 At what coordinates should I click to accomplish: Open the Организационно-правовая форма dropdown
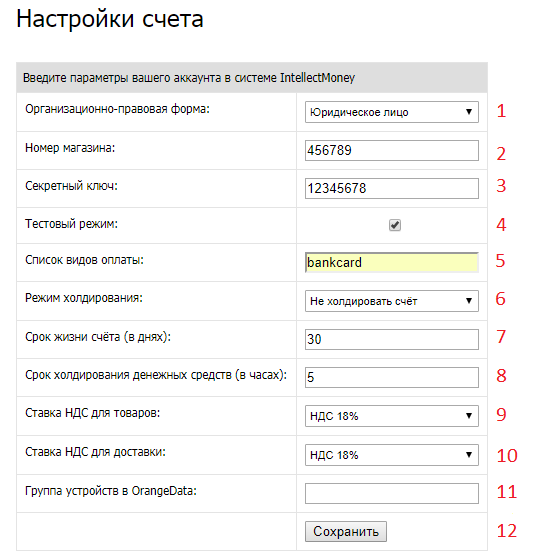(391, 112)
